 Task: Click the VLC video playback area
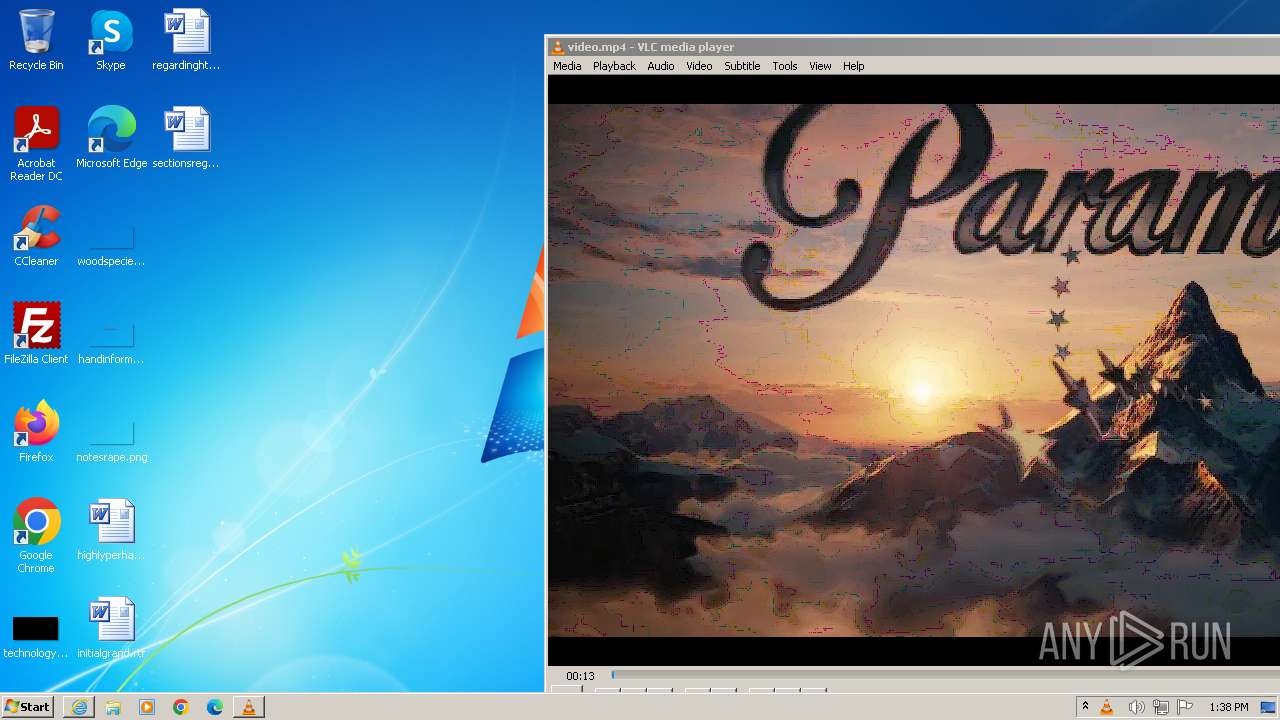(914, 370)
